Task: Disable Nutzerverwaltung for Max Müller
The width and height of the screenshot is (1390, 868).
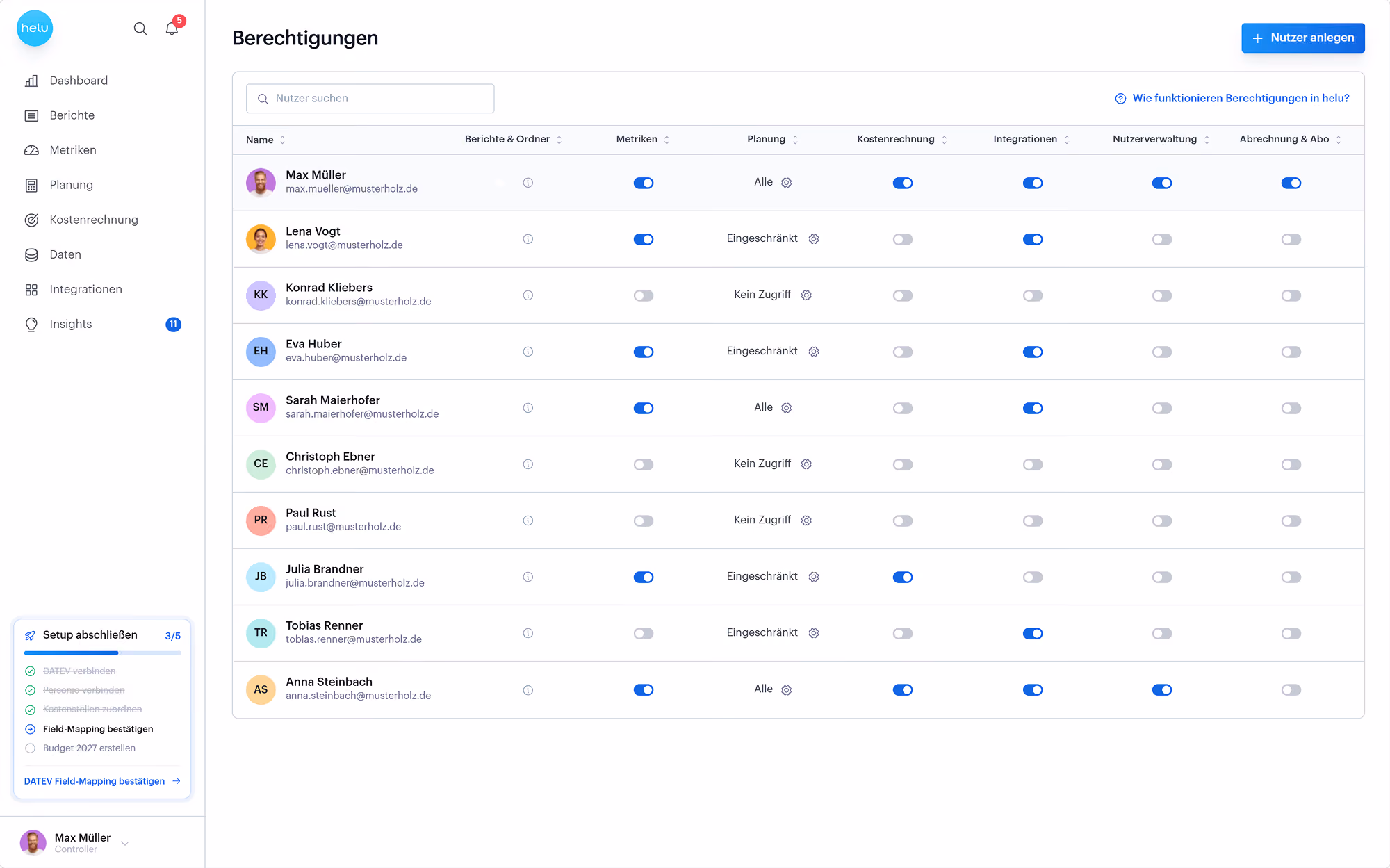Action: [x=1162, y=183]
